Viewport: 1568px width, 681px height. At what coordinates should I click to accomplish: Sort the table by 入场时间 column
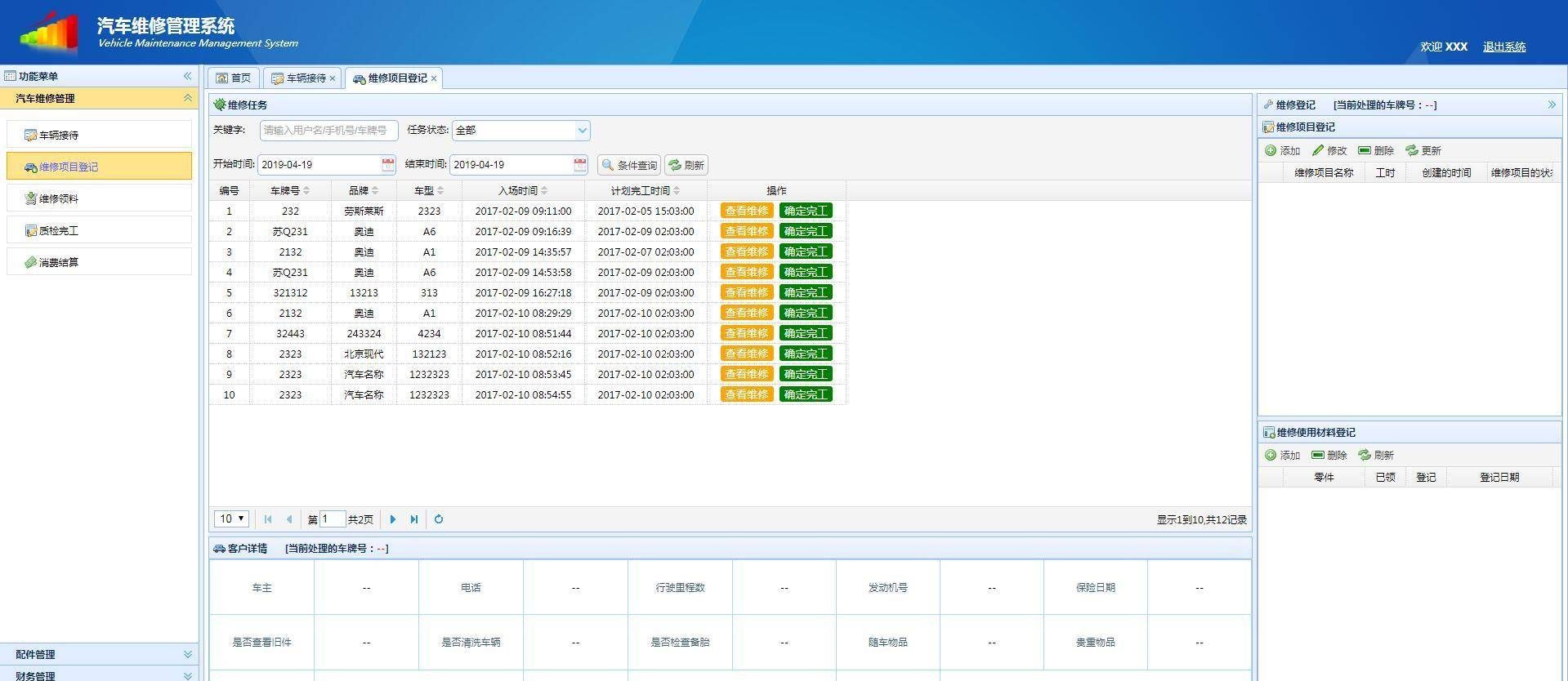pyautogui.click(x=523, y=190)
